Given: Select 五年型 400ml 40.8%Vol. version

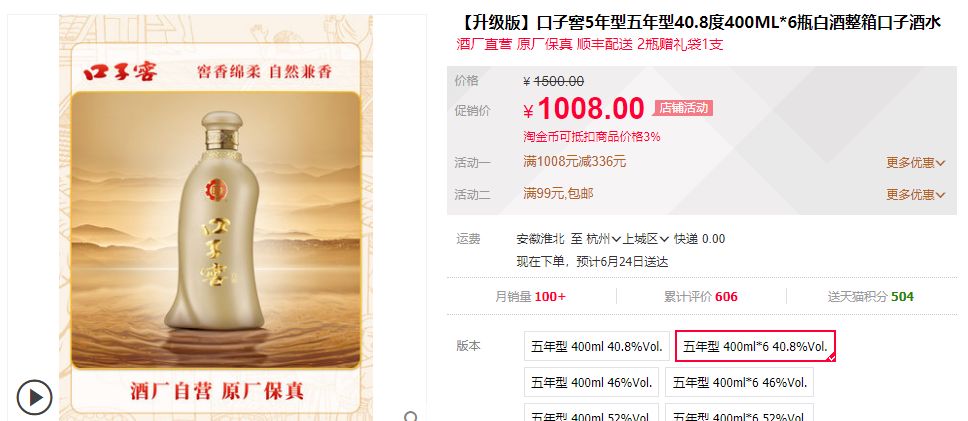Looking at the screenshot, I should (x=596, y=346).
